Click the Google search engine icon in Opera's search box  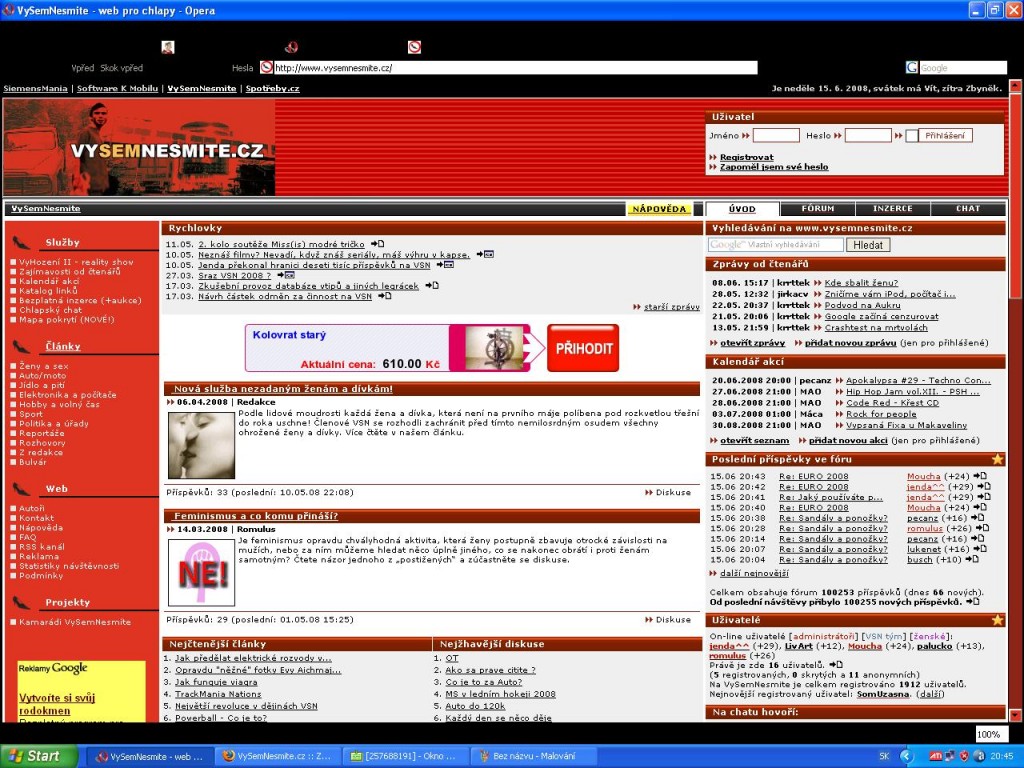click(x=912, y=67)
